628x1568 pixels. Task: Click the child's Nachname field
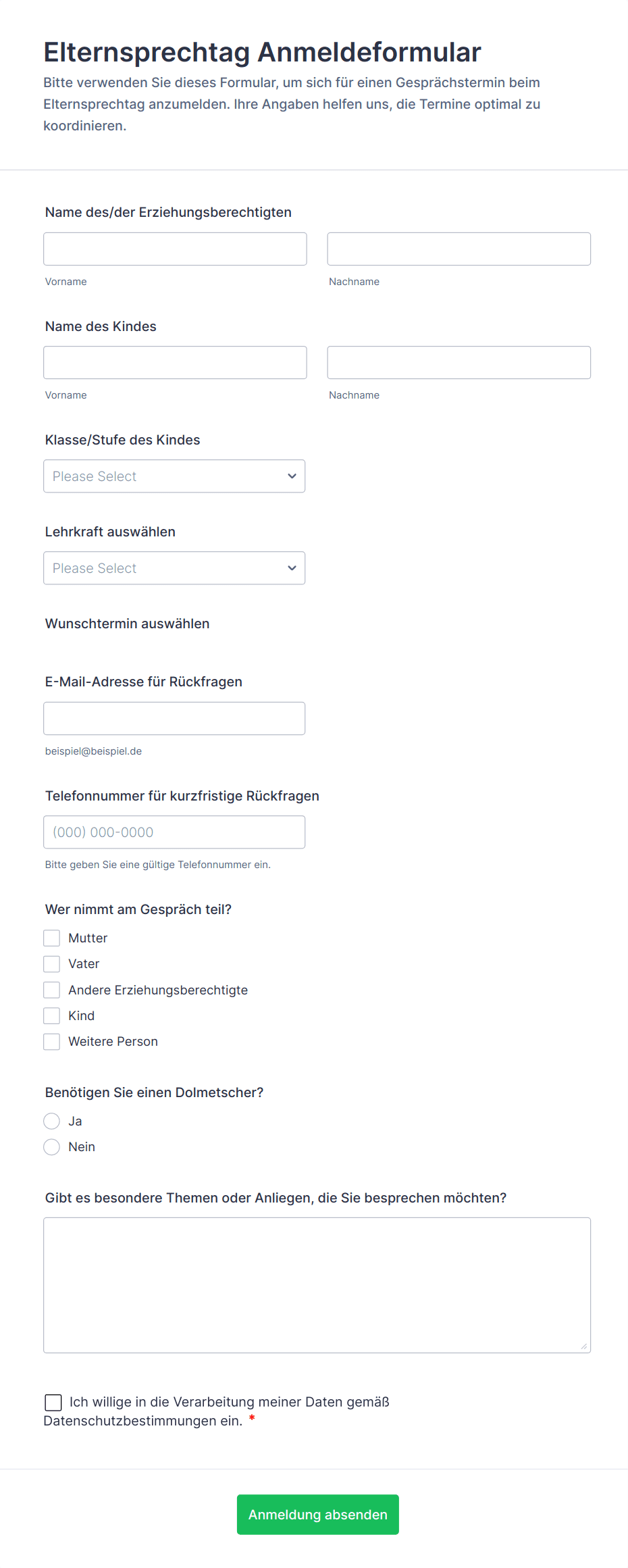pos(459,362)
